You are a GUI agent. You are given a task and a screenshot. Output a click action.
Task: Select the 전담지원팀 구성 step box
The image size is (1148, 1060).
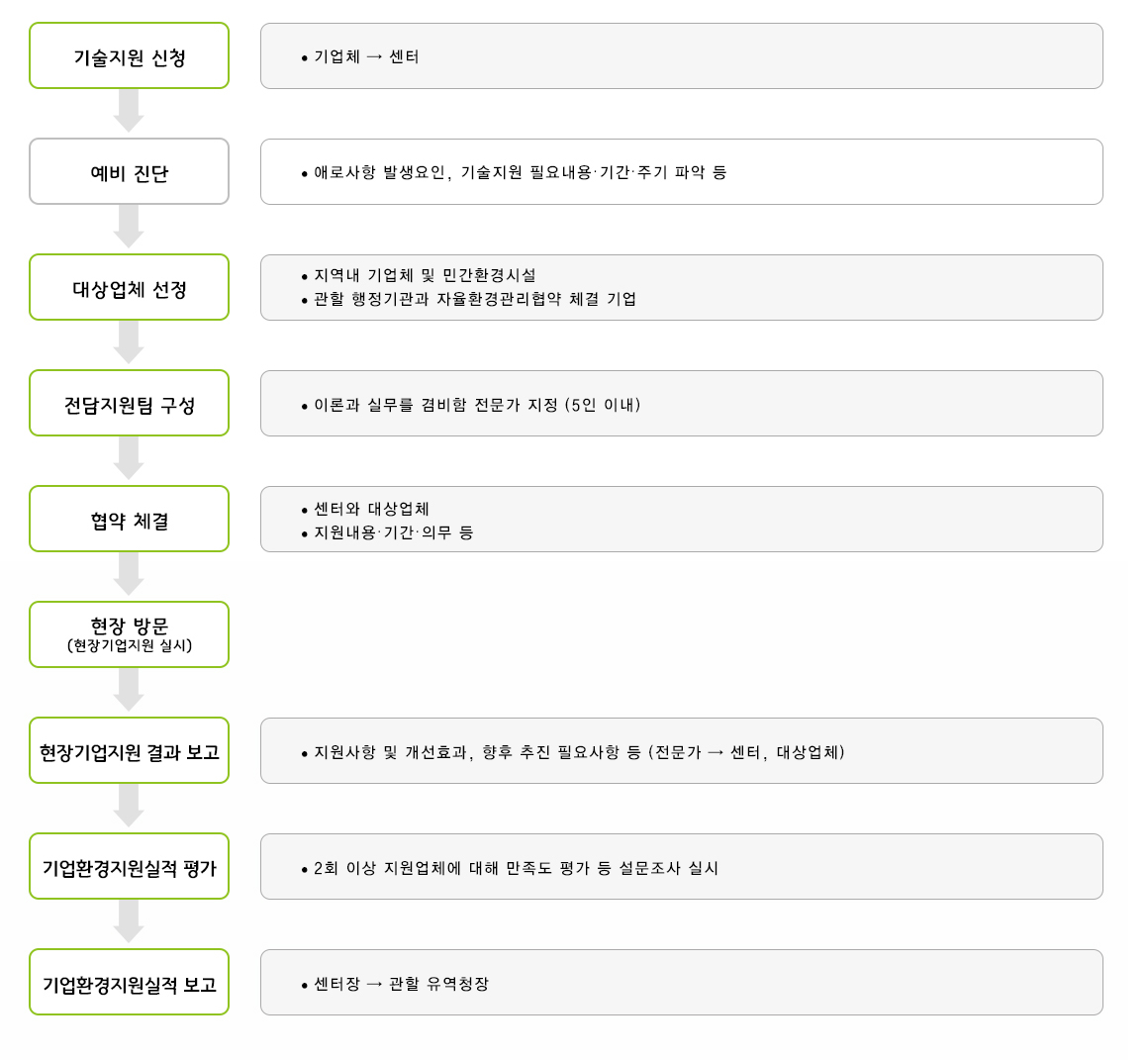pos(129,403)
